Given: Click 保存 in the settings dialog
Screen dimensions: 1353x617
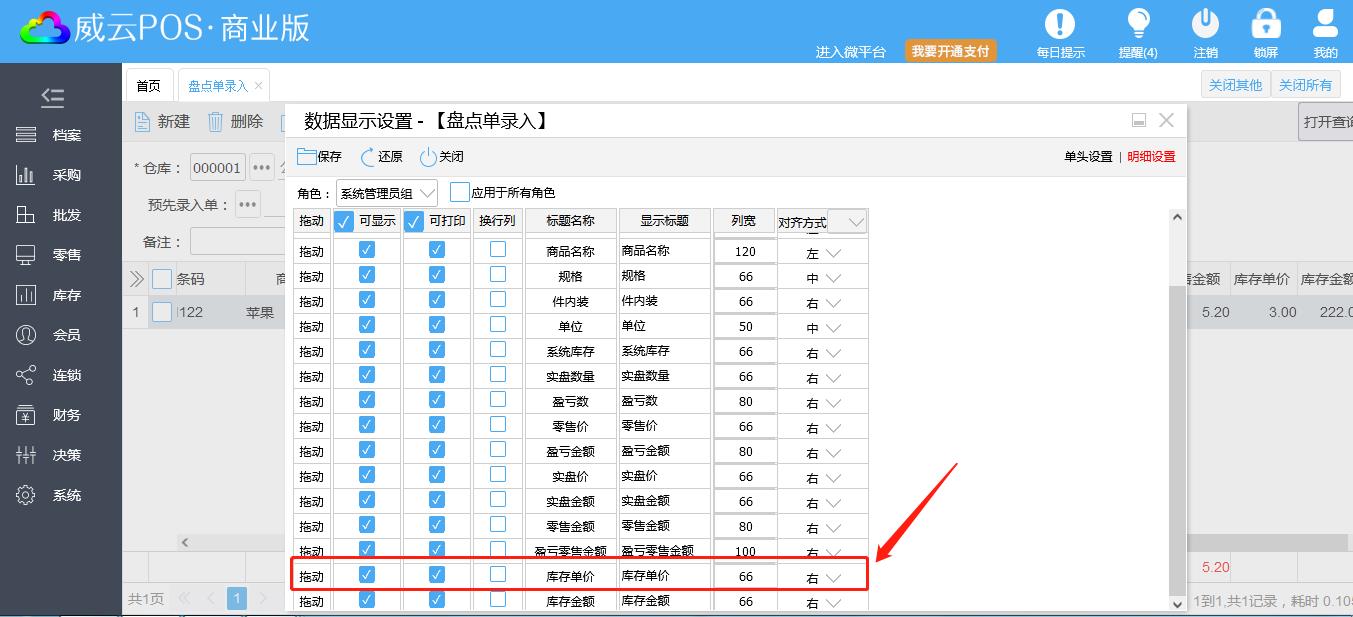Looking at the screenshot, I should click(319, 157).
